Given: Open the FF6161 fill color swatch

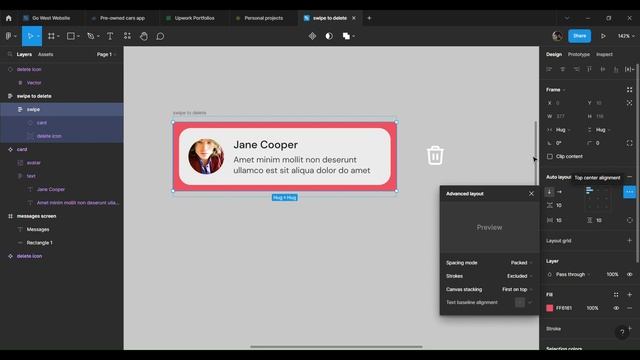Looking at the screenshot, I should (x=549, y=308).
